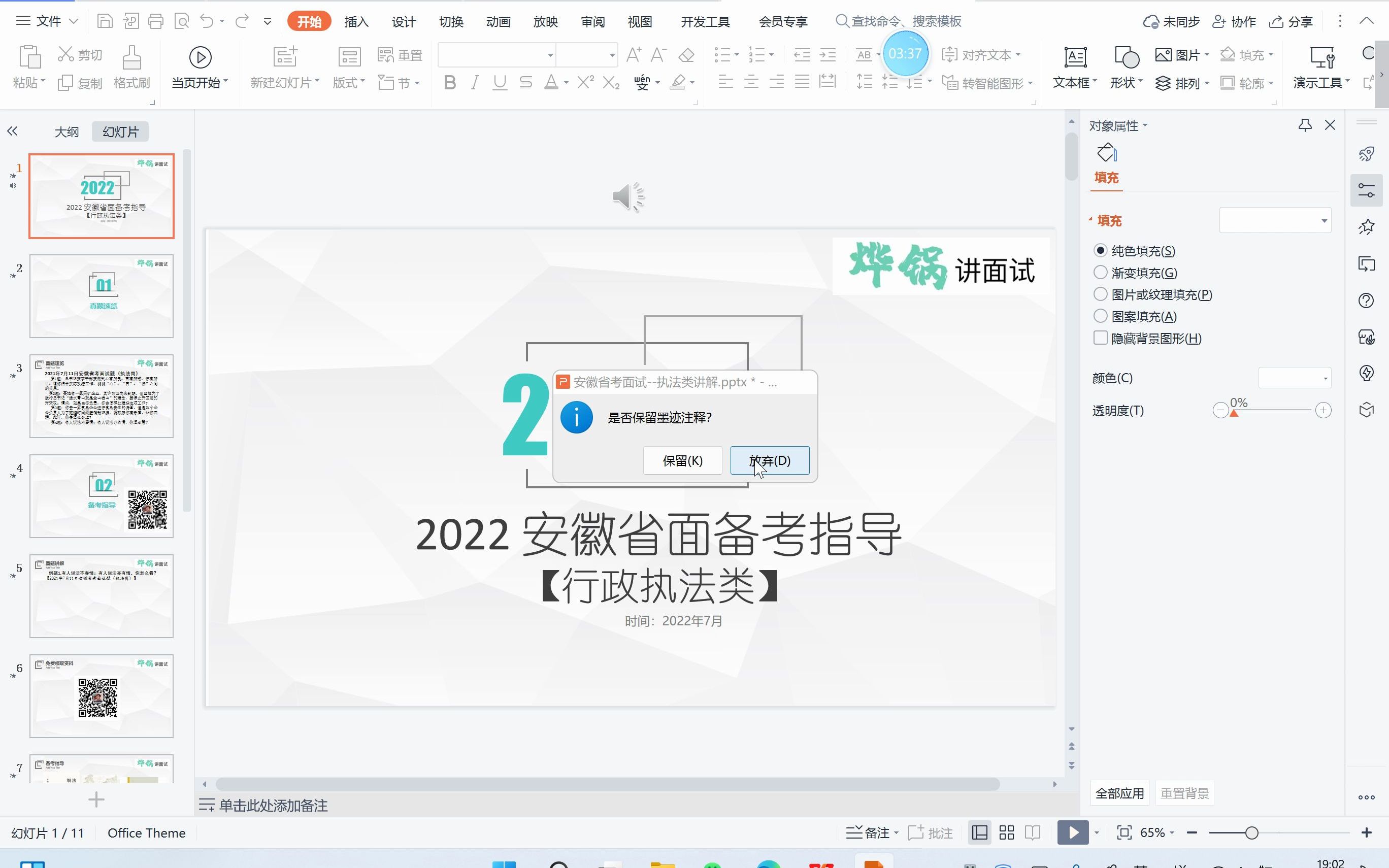Select slide 4 thumbnail with QR code
This screenshot has height=868, width=1389.
[102, 496]
